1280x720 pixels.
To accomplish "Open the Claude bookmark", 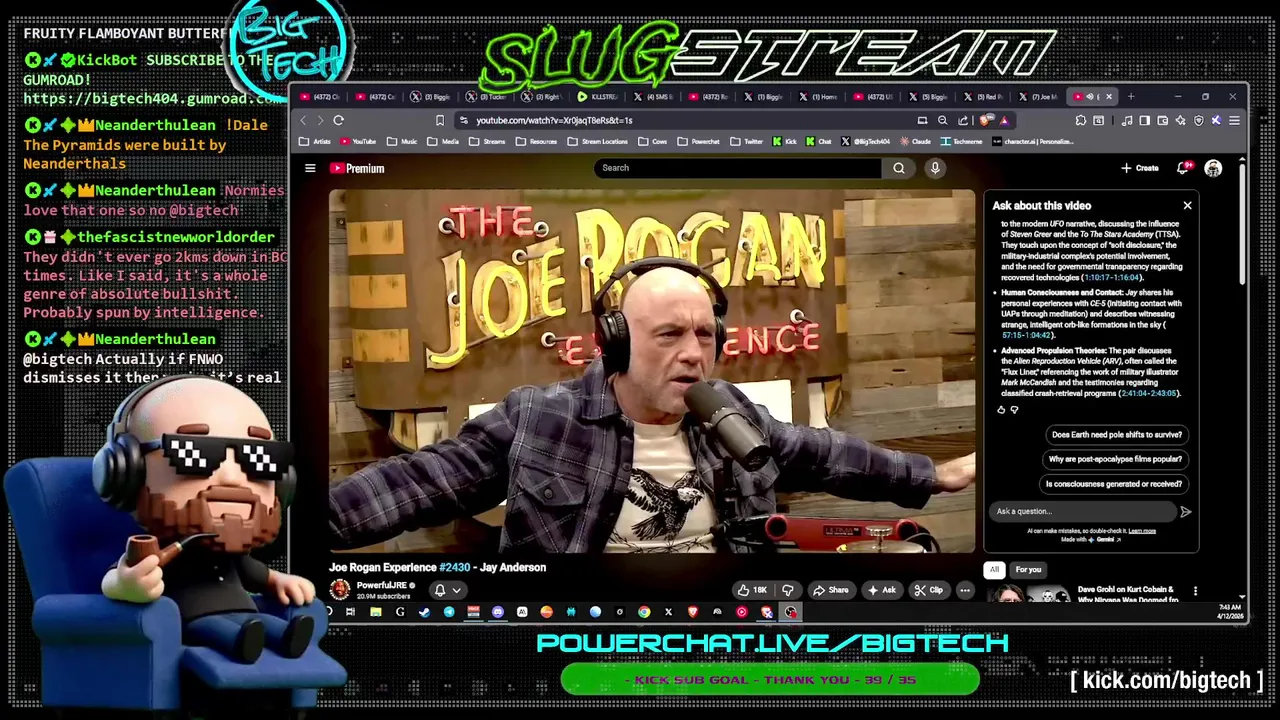I will 915,142.
